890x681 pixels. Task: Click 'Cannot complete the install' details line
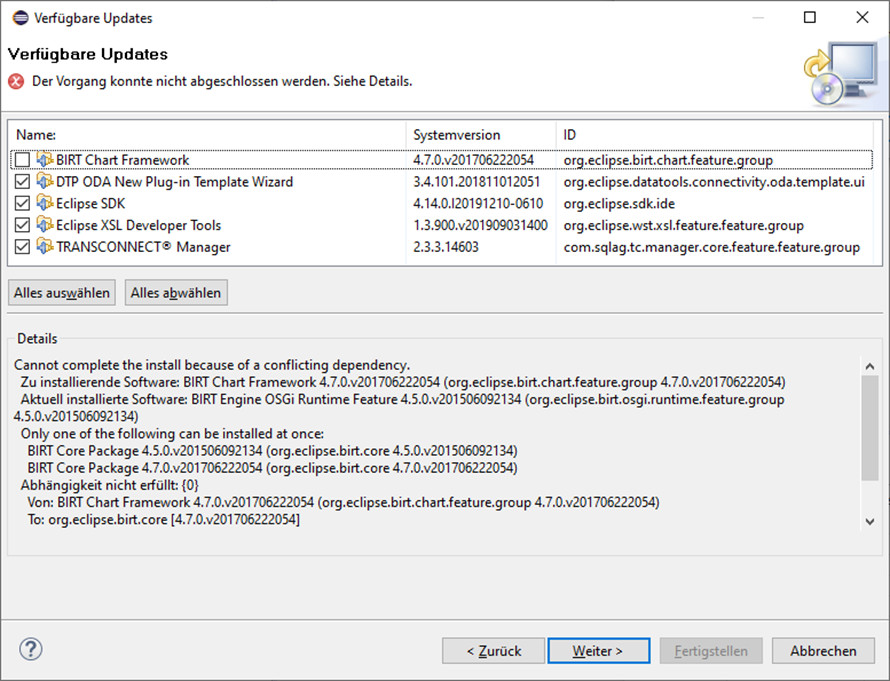pos(212,365)
